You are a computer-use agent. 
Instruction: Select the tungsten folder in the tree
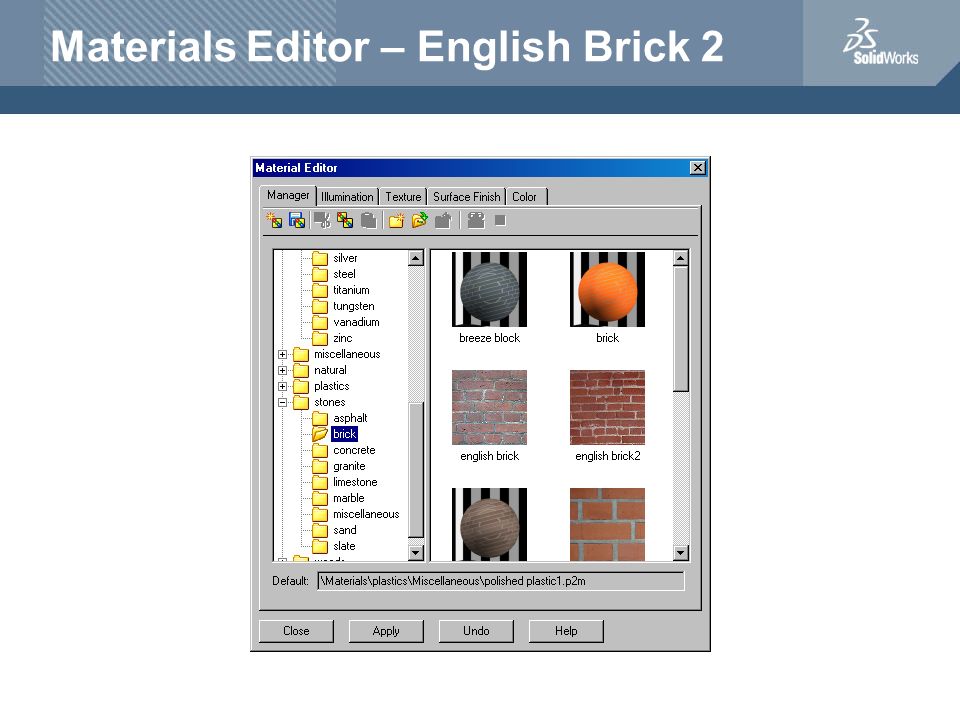pos(353,306)
